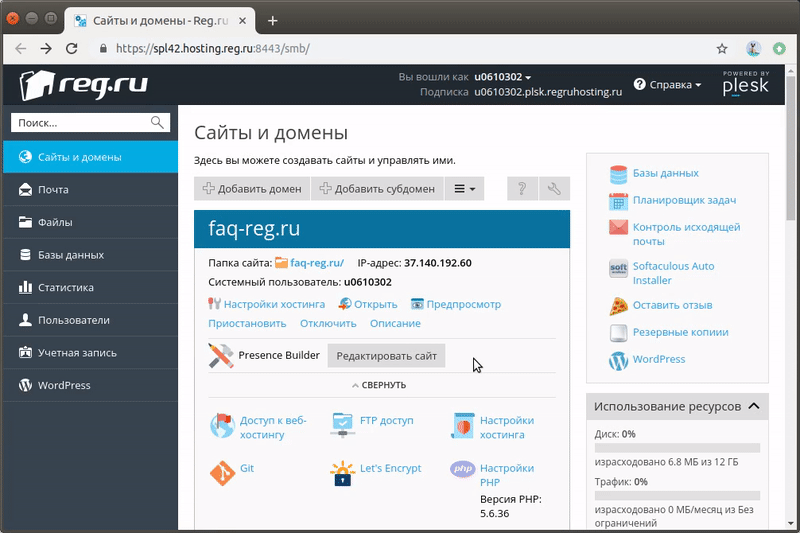Click the Планировщик задач link
Image resolution: width=800 pixels, height=533 pixels.
pyautogui.click(x=684, y=200)
